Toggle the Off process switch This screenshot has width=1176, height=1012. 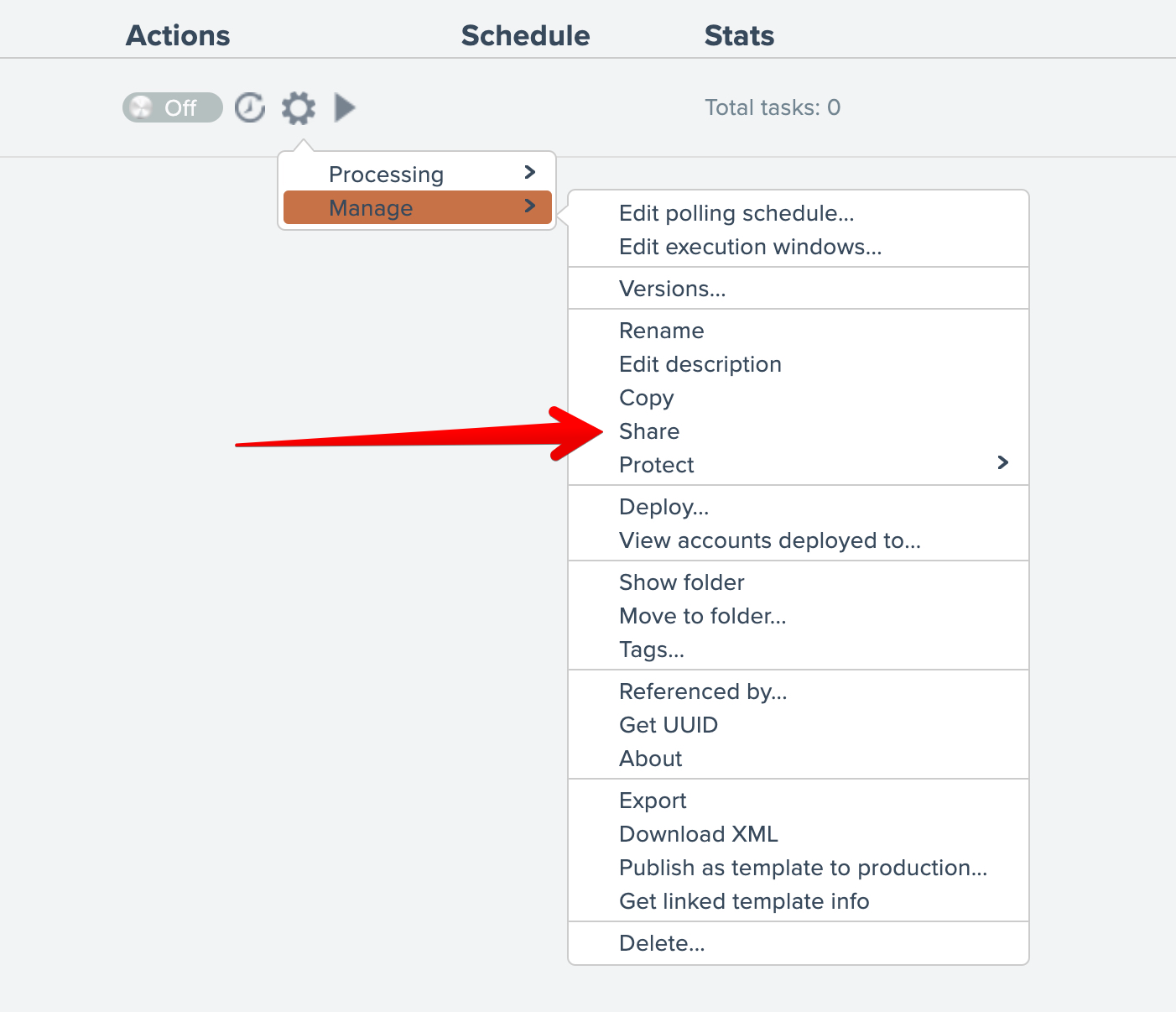[x=172, y=107]
